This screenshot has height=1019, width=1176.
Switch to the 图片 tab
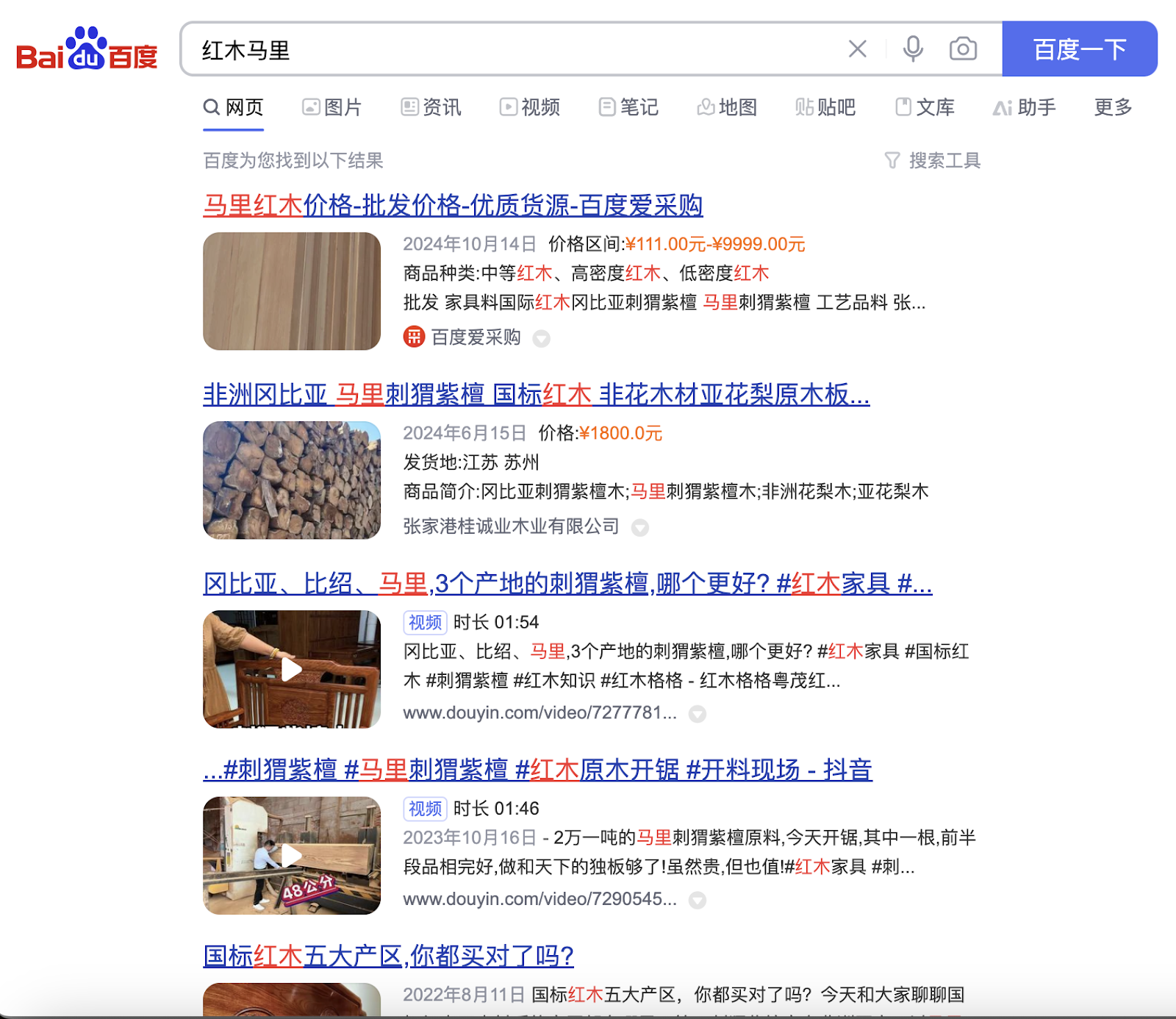click(x=332, y=107)
